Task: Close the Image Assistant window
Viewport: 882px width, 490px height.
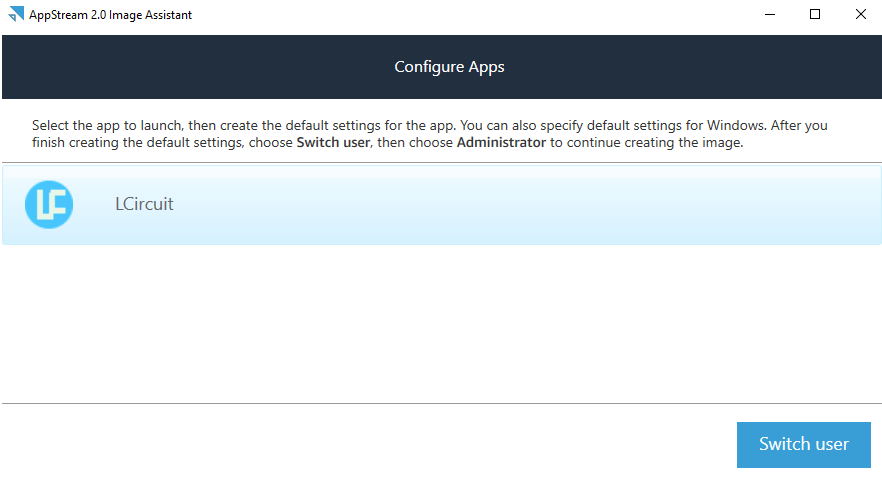Action: (x=860, y=14)
